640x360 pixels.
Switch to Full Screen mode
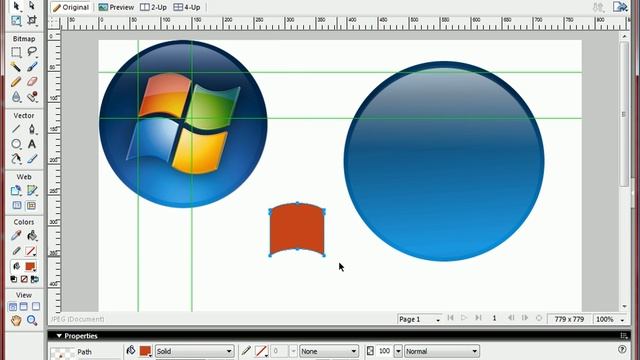(36, 307)
